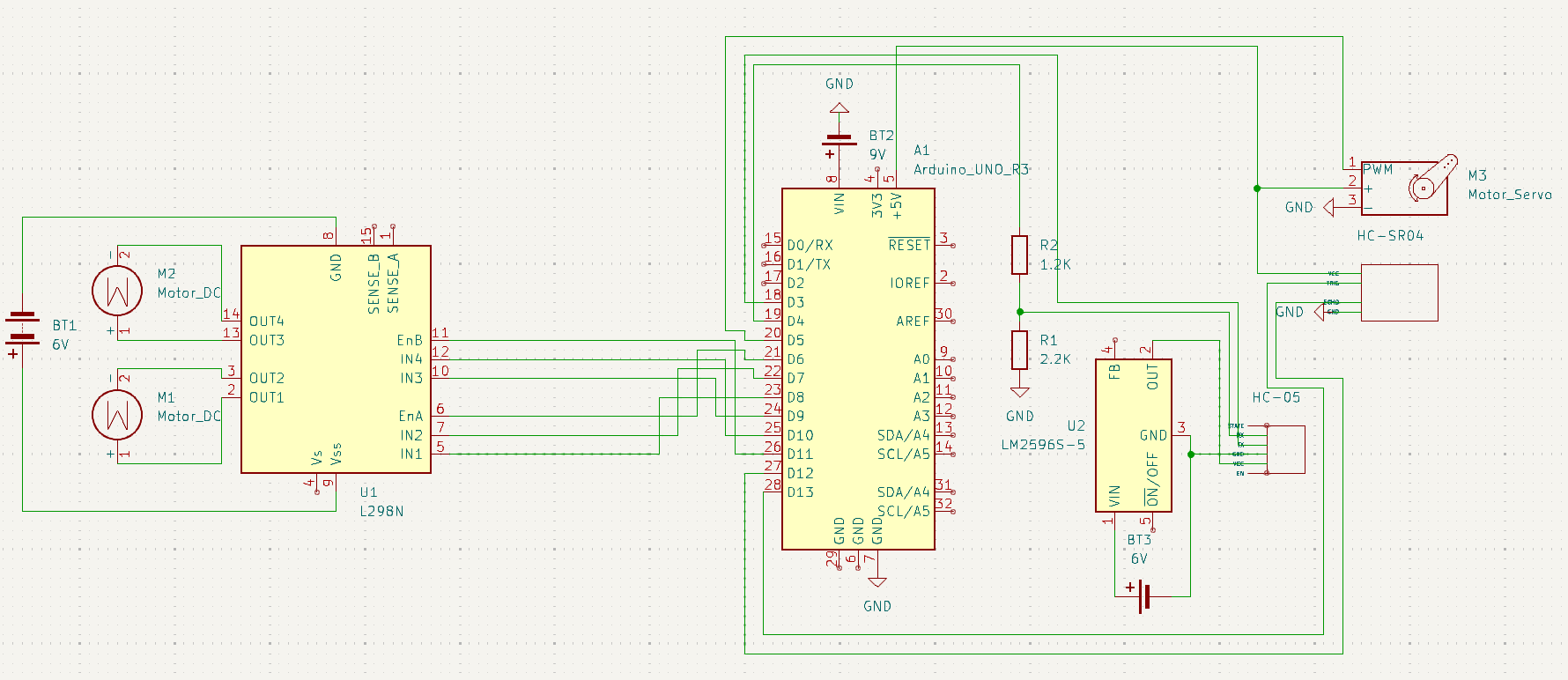Select the M3 servo motor symbol

[x=1408, y=186]
